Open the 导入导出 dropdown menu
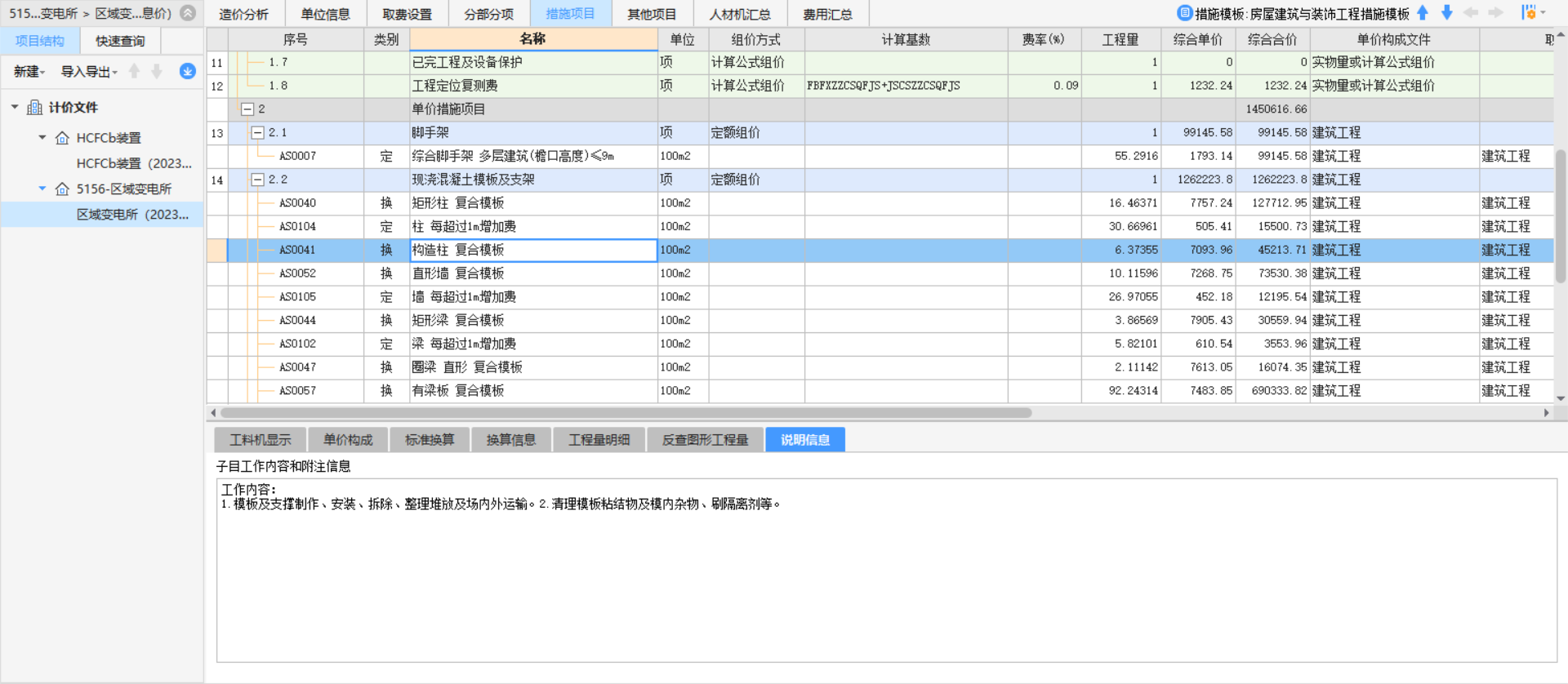 (89, 72)
